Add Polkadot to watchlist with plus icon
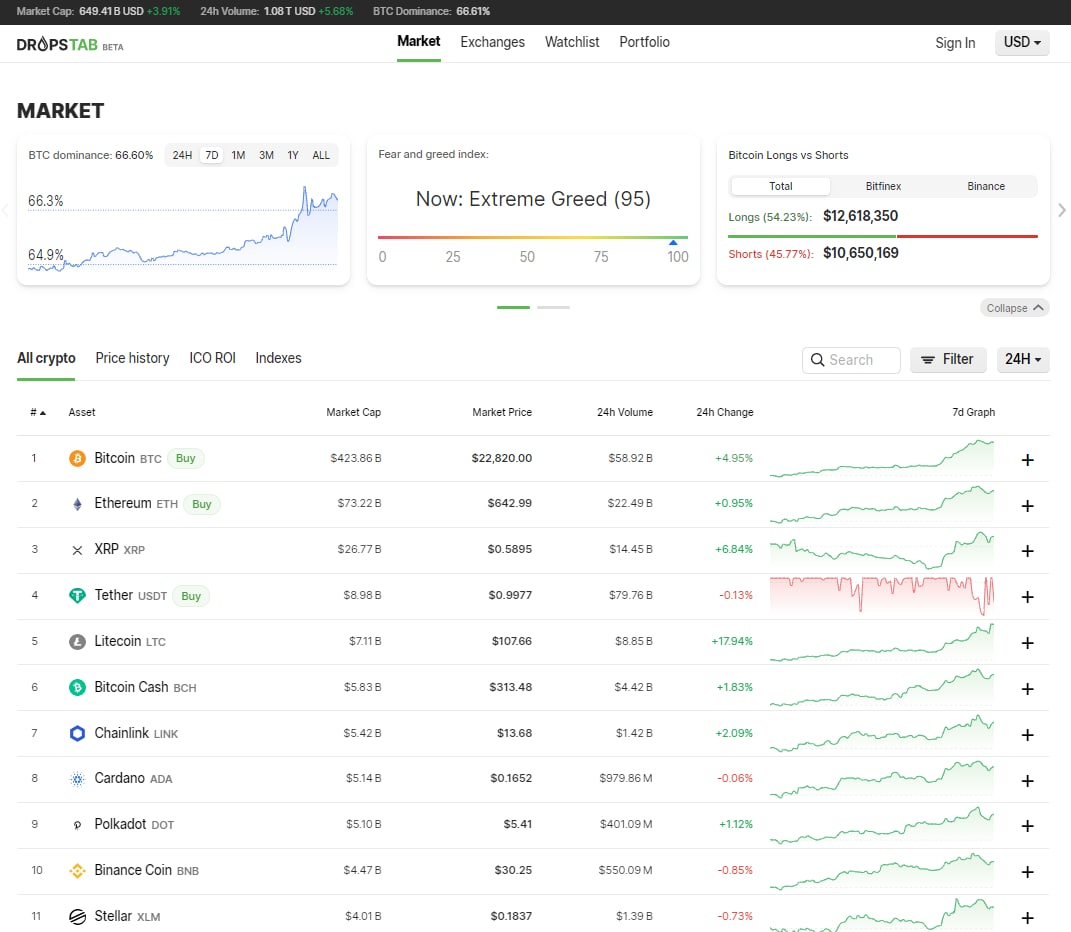This screenshot has width=1071, height=932. [1027, 825]
